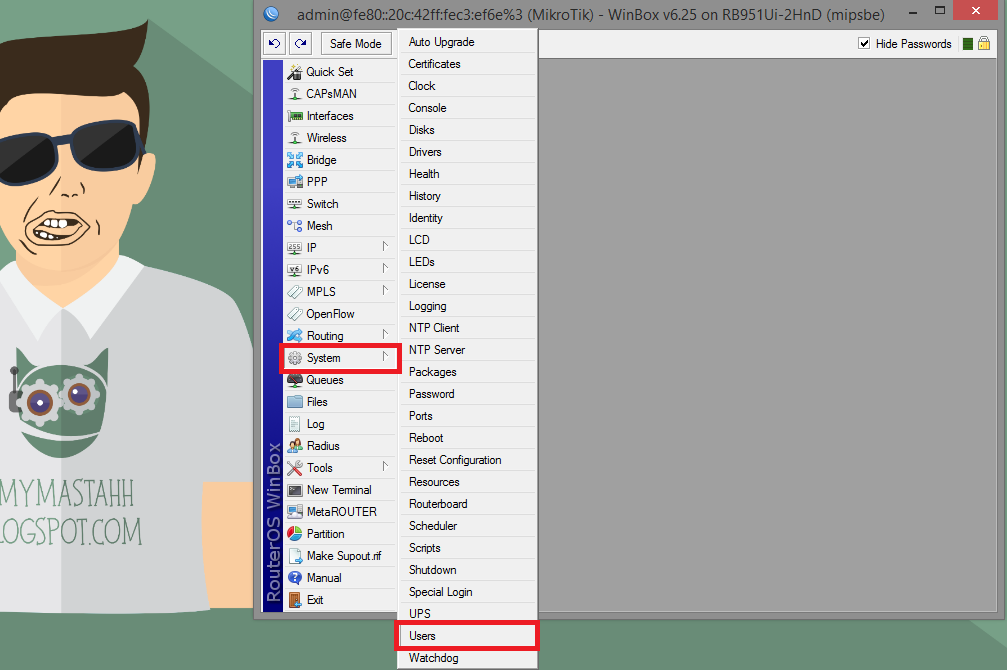Select Password in System submenu
This screenshot has width=1007, height=670.
pos(468,394)
